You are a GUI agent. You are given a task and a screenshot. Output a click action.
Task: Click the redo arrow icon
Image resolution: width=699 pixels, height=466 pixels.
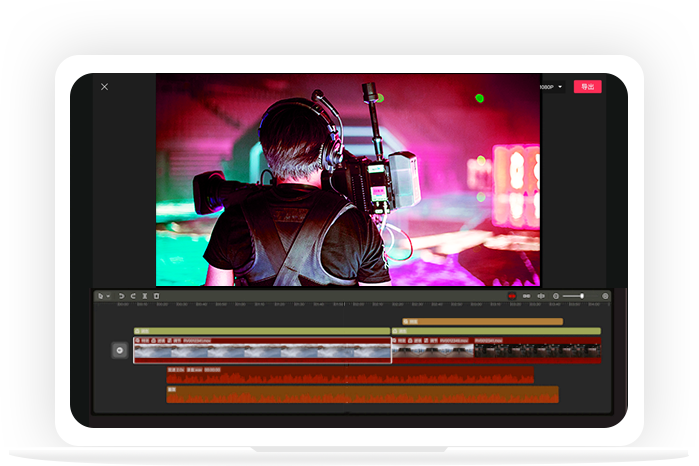pyautogui.click(x=133, y=296)
